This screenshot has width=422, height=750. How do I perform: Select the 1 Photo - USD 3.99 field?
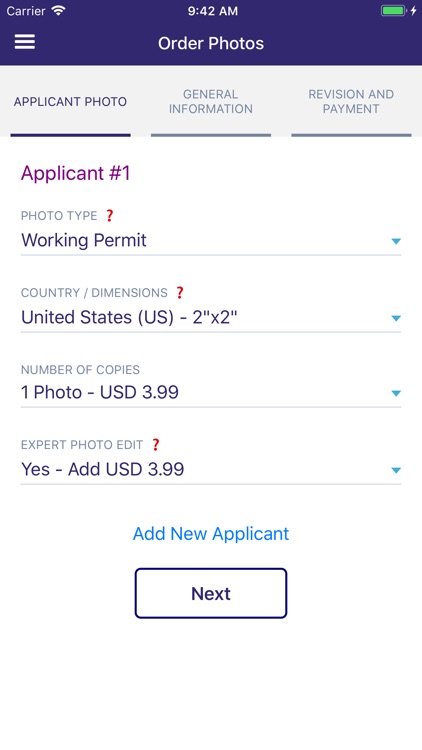211,393
